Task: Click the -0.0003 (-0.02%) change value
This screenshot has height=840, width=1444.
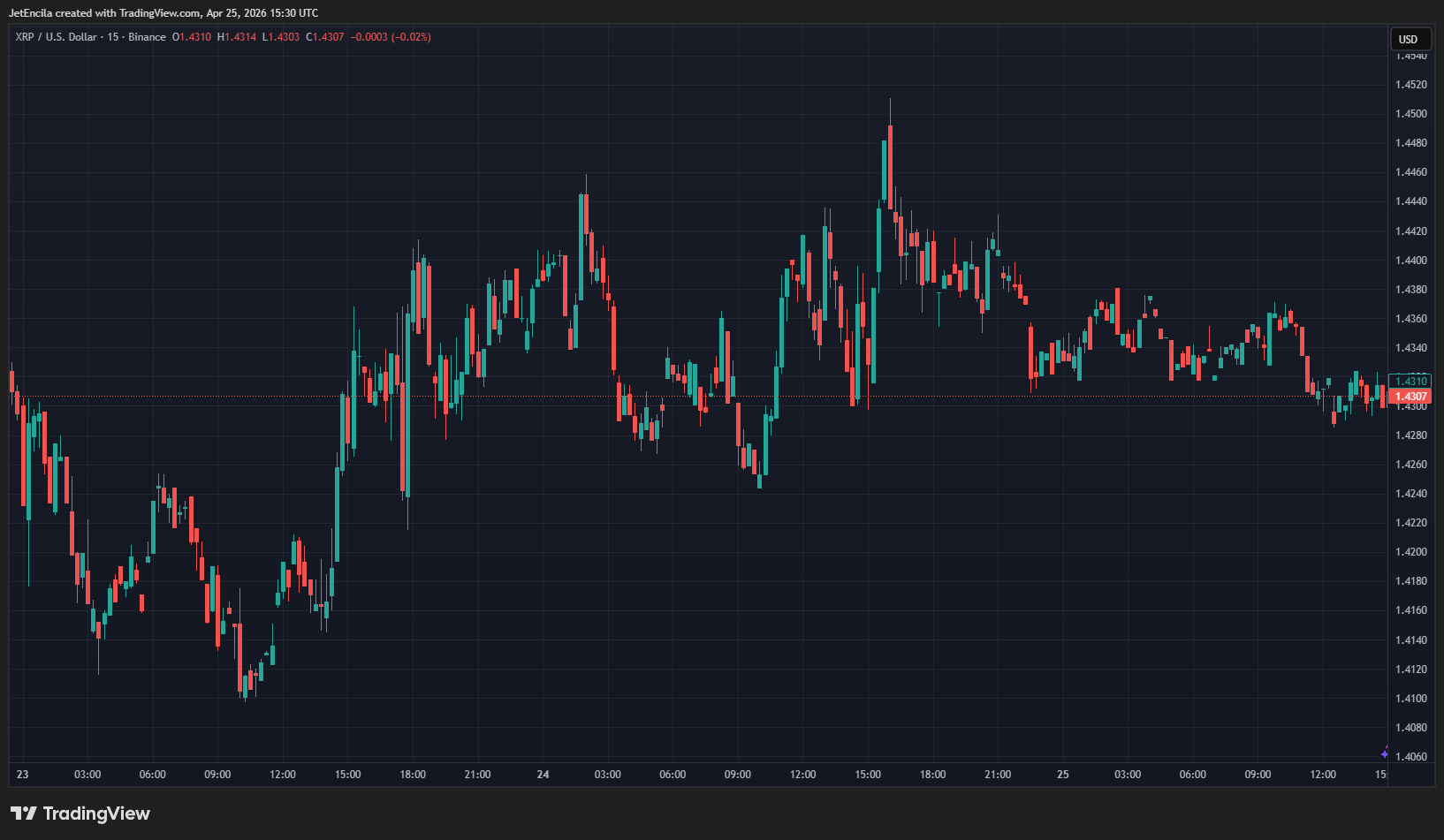Action: pyautogui.click(x=391, y=37)
